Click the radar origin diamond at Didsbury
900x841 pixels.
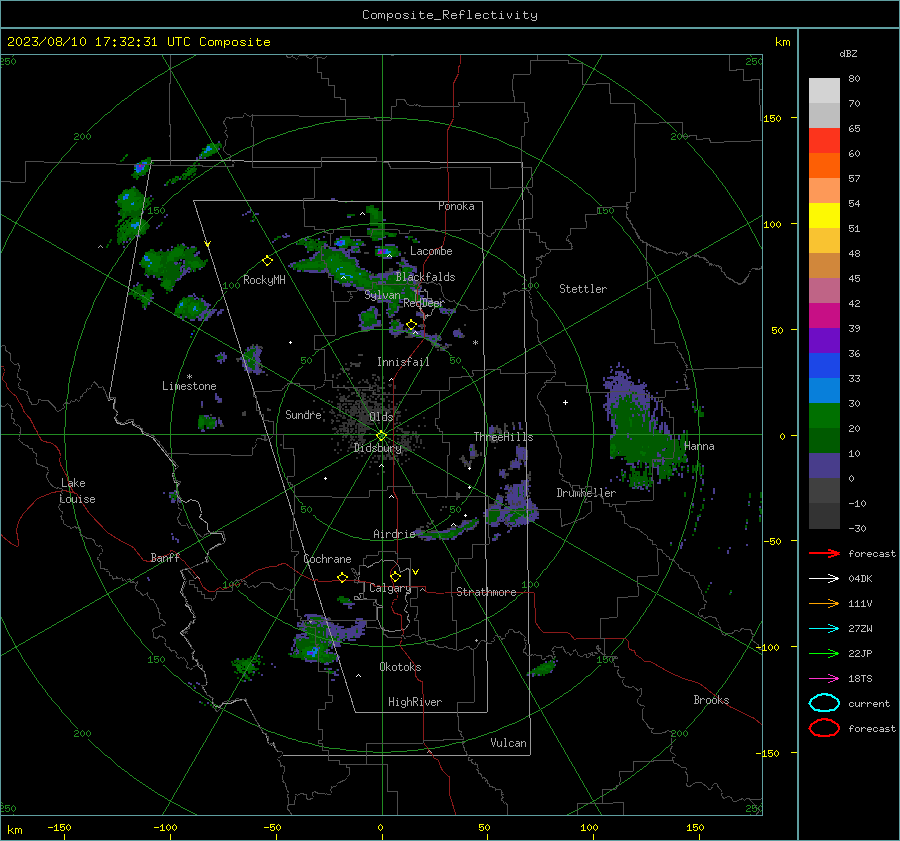(381, 435)
